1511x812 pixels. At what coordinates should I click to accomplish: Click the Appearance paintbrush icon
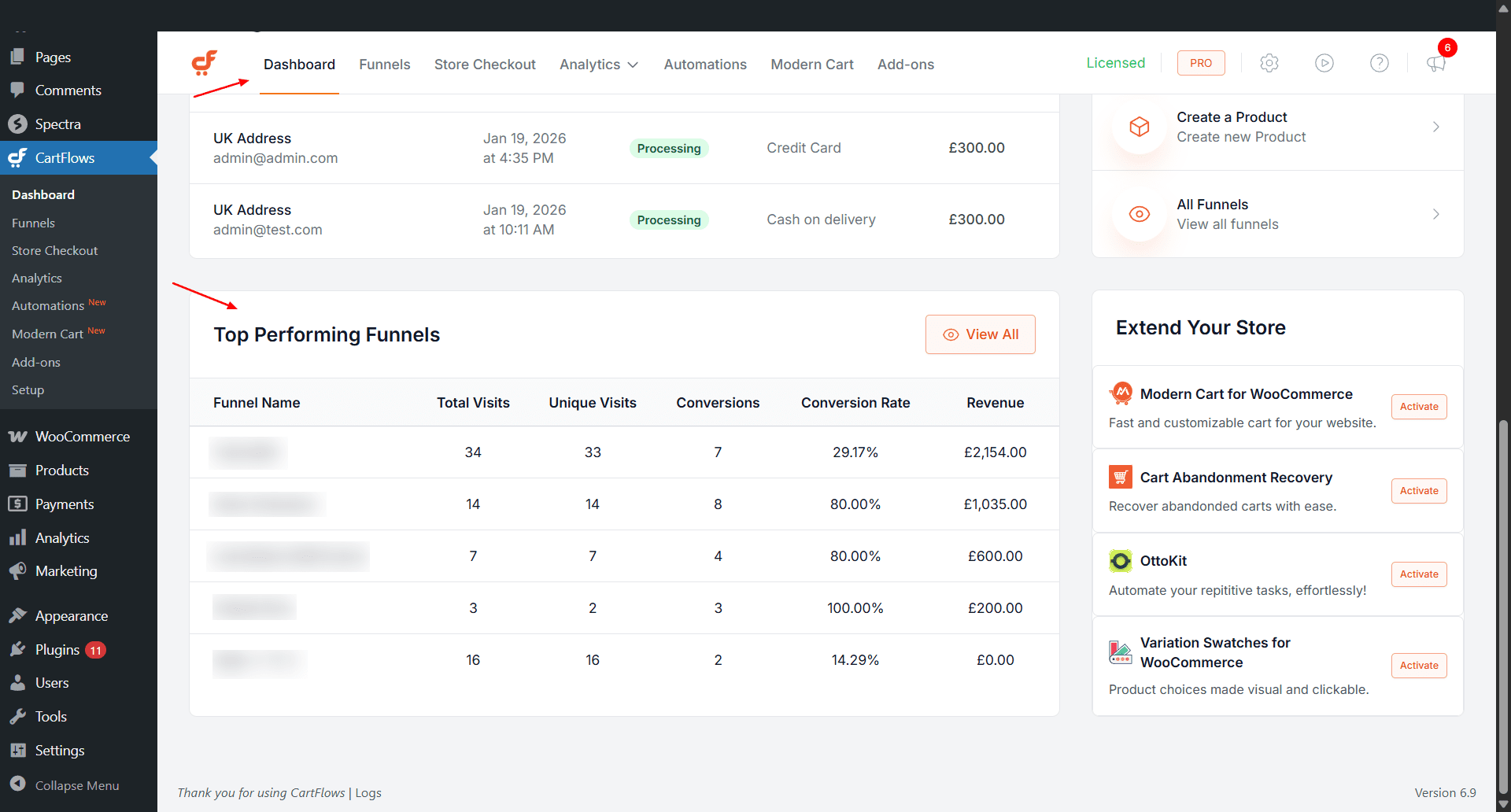click(x=17, y=615)
